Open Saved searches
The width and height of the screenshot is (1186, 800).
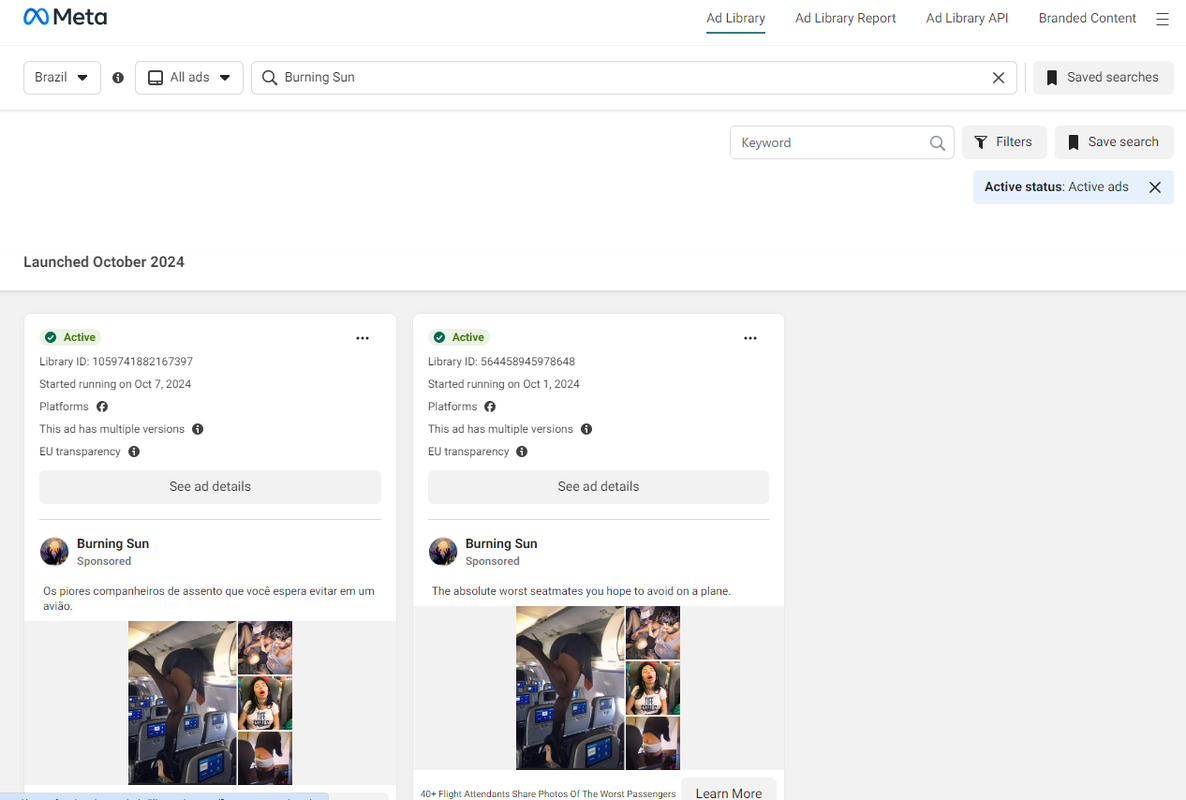click(x=1103, y=78)
